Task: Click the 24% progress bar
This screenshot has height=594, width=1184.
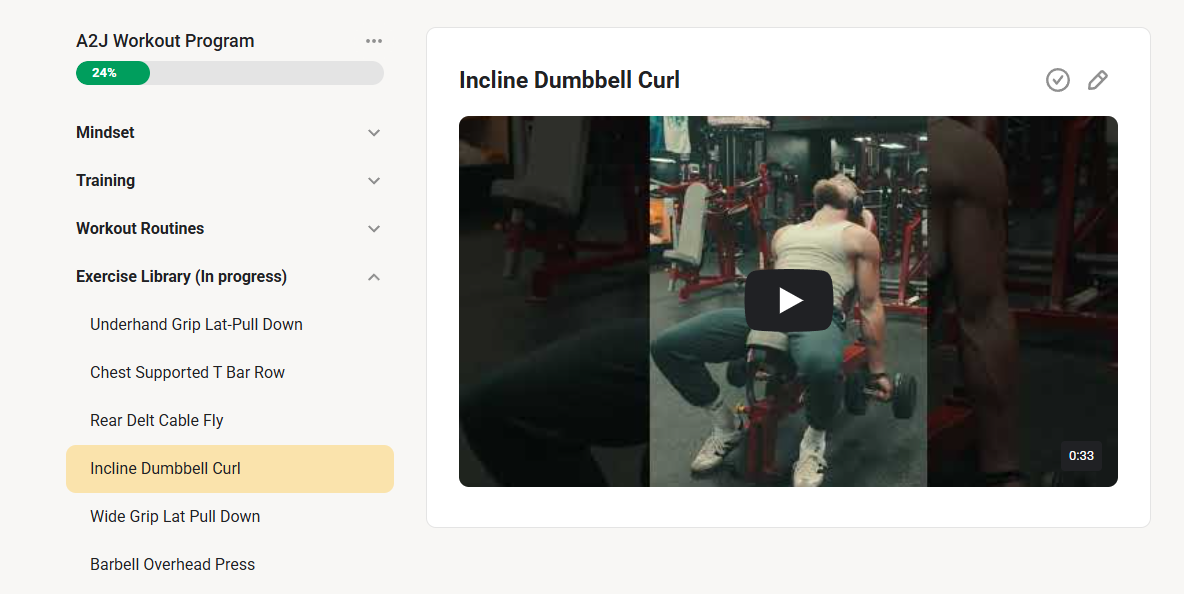Action: click(230, 73)
